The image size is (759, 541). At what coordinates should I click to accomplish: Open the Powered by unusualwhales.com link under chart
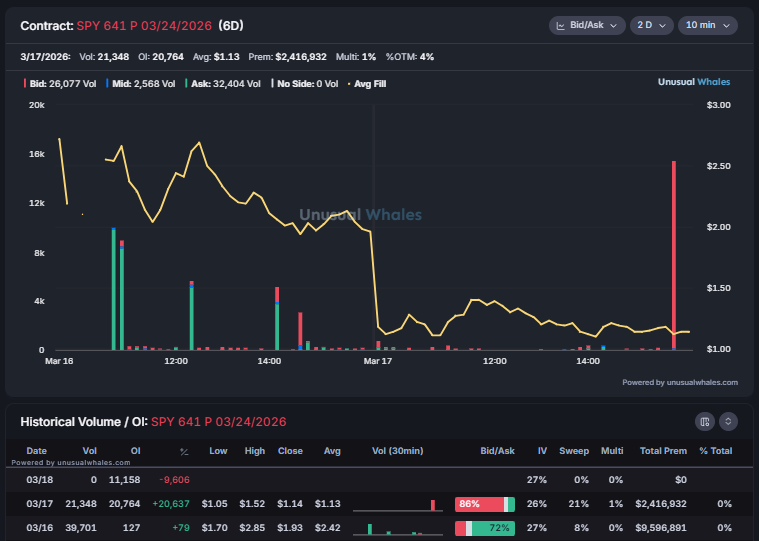coord(680,382)
